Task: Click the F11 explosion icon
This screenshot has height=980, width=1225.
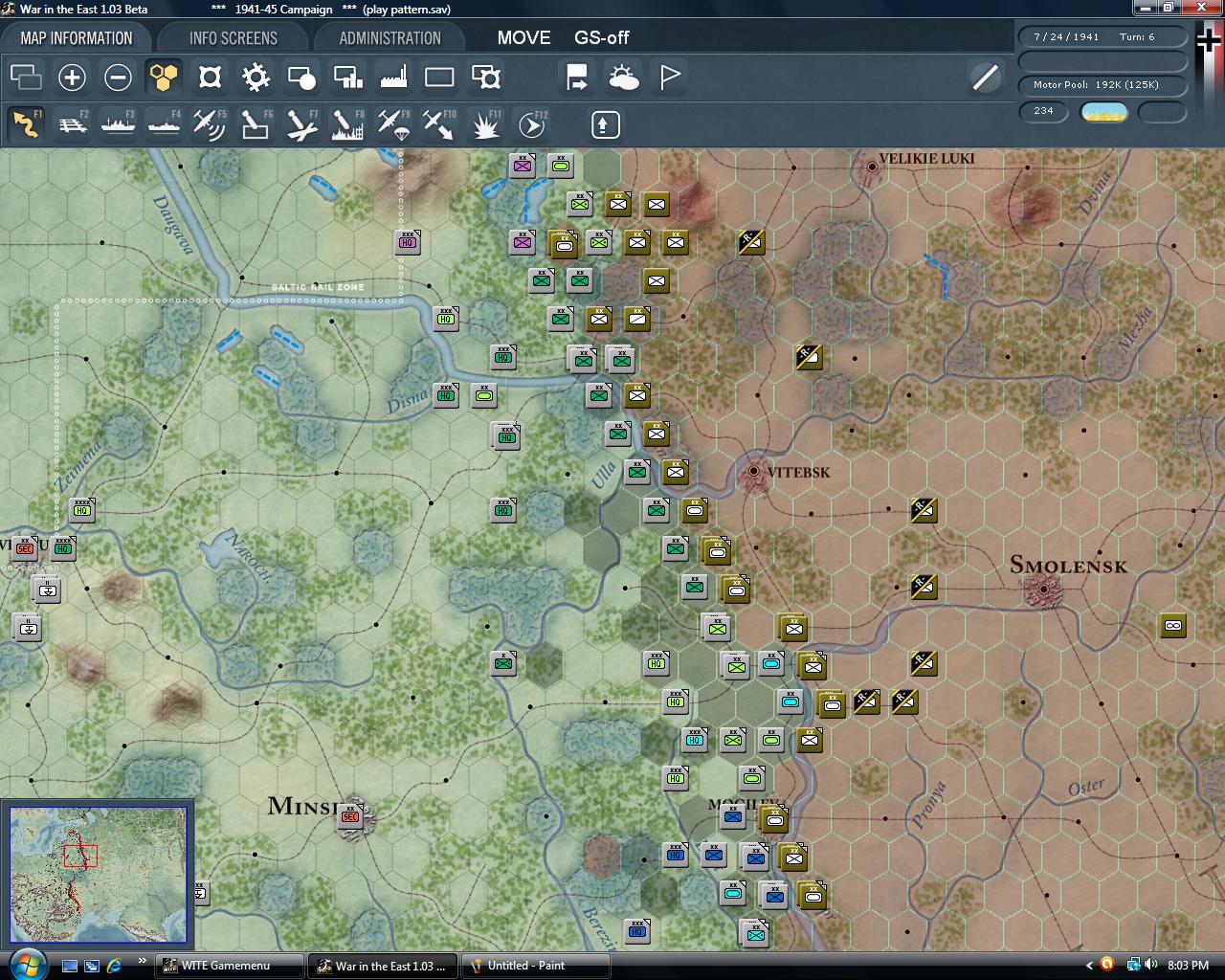Action: [x=485, y=124]
